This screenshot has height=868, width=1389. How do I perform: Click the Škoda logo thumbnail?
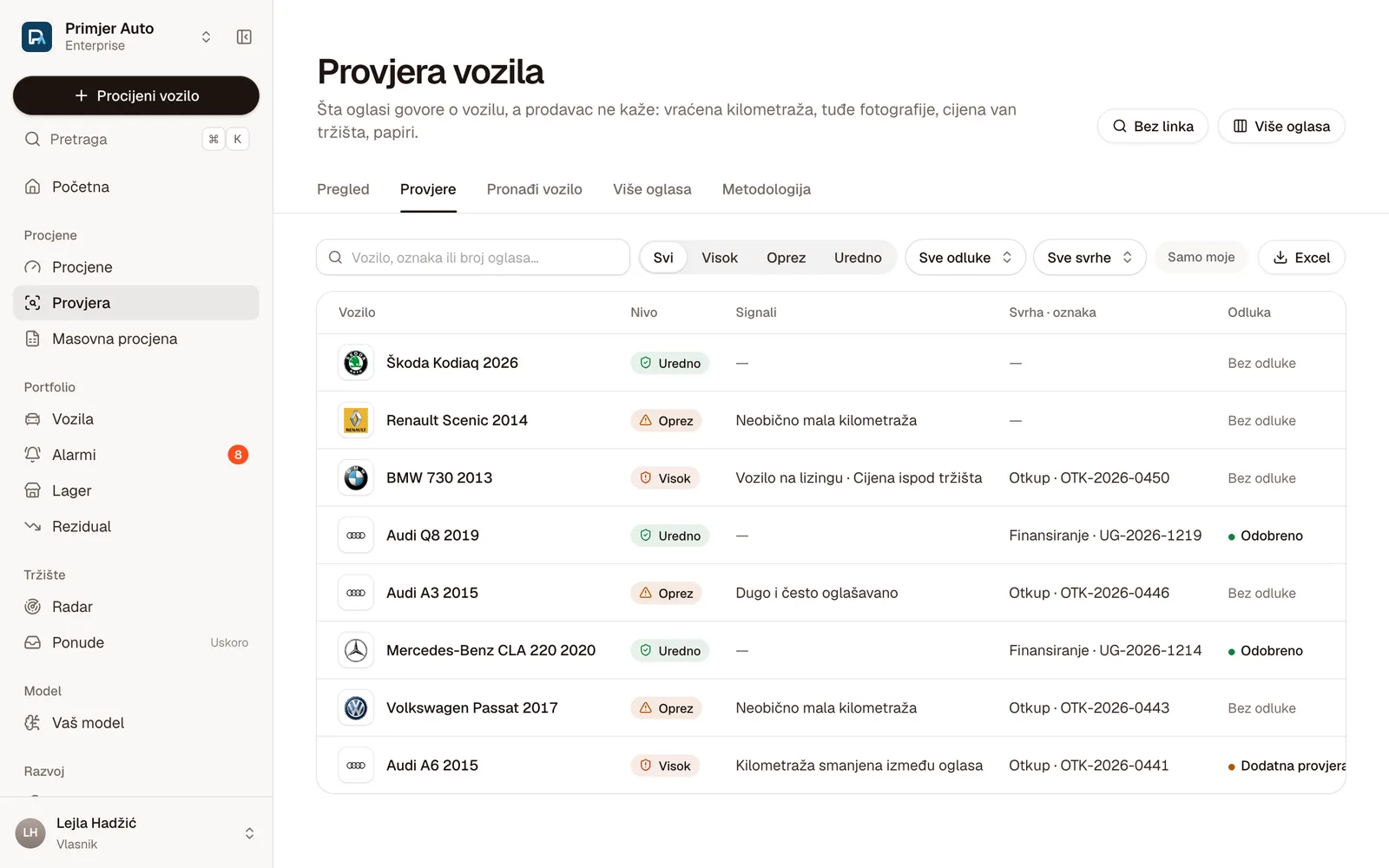tap(356, 363)
